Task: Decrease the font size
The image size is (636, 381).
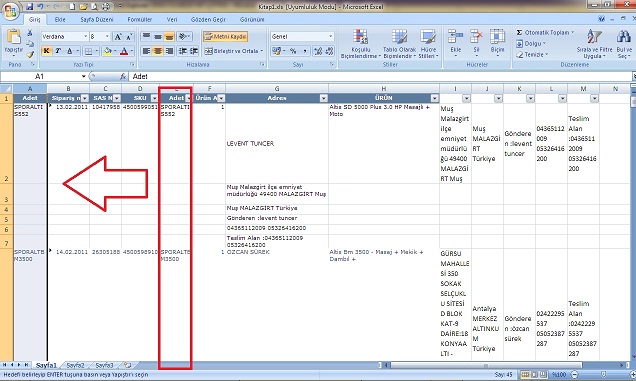Action: (129, 37)
